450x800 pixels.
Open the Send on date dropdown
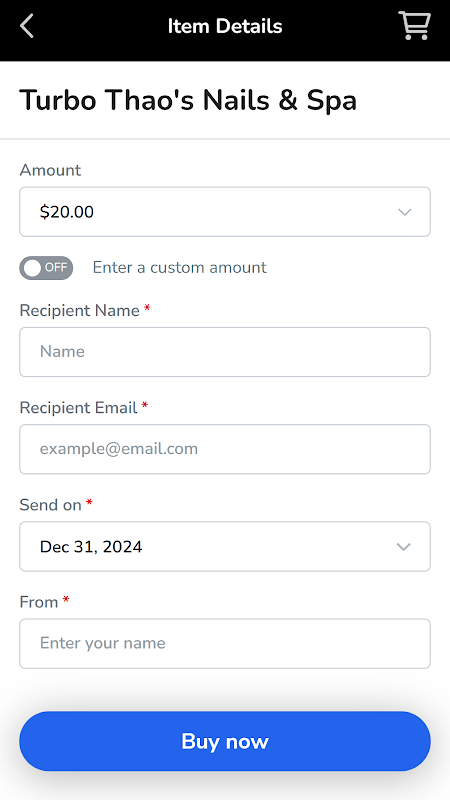[x=225, y=546]
